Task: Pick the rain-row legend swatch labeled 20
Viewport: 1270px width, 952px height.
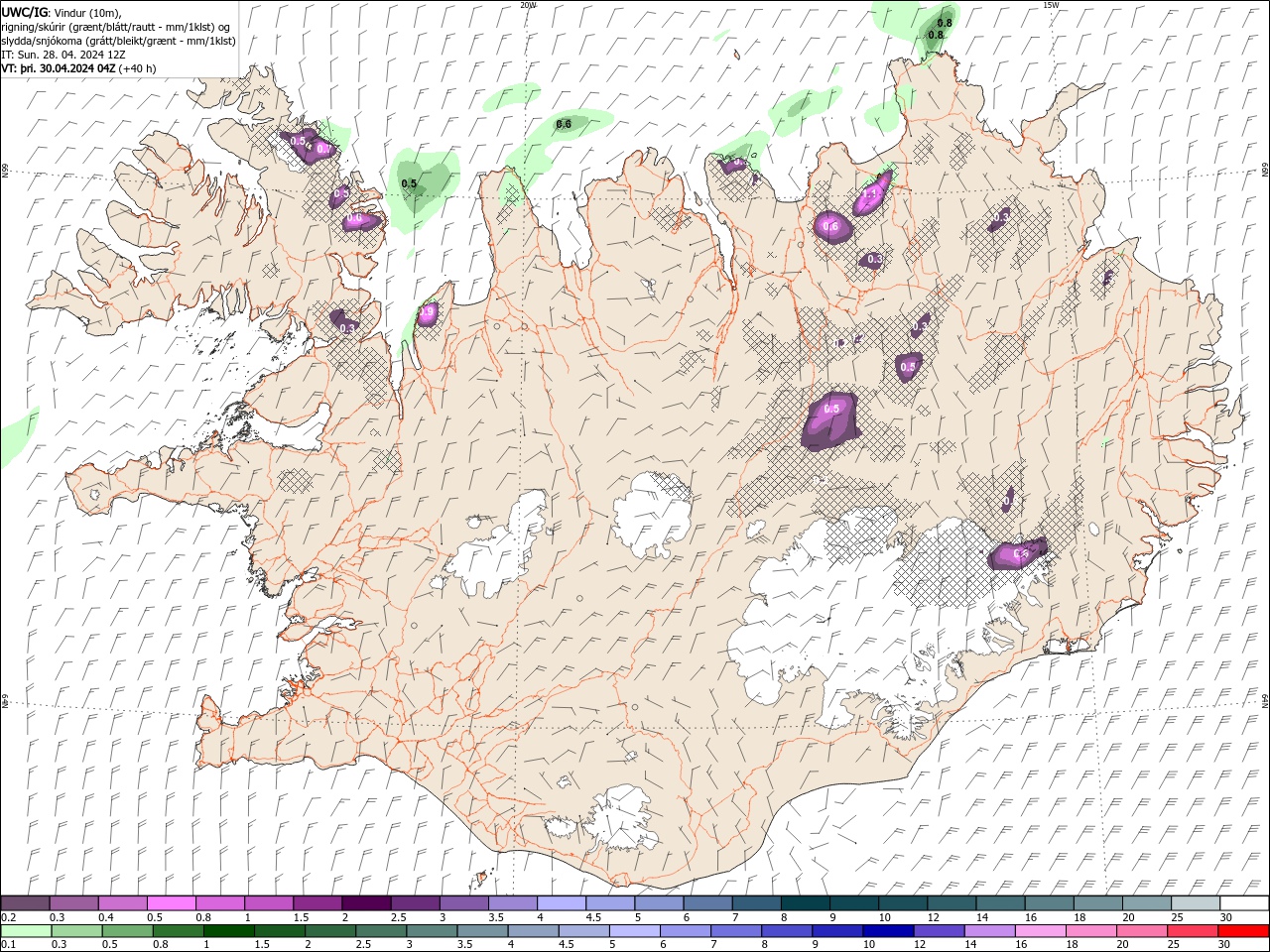Action: tap(1142, 931)
